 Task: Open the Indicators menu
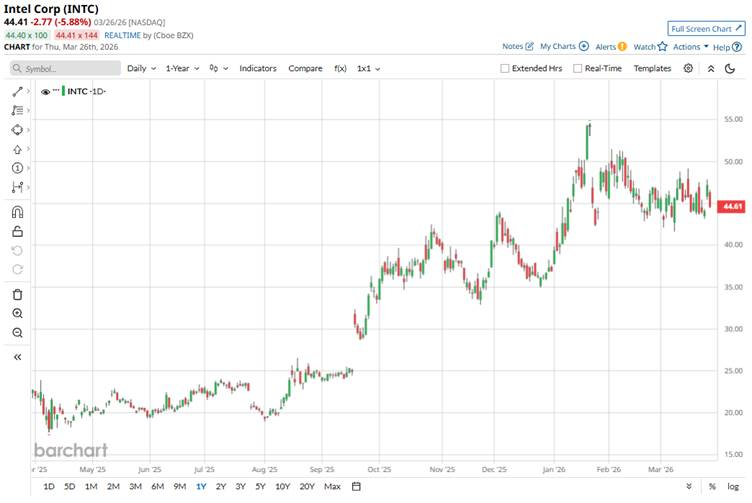pos(257,68)
